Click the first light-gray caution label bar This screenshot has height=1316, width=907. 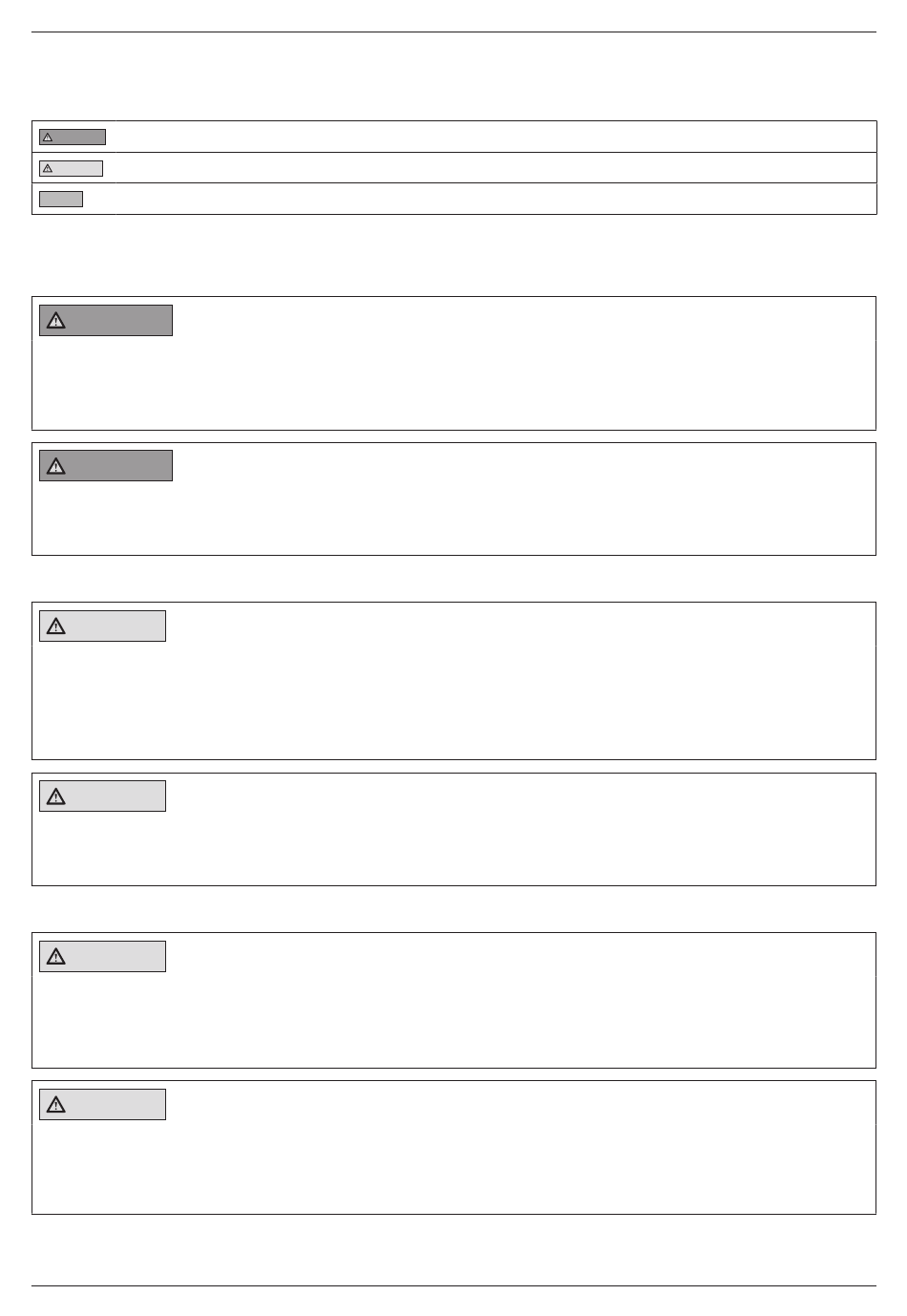(102, 626)
